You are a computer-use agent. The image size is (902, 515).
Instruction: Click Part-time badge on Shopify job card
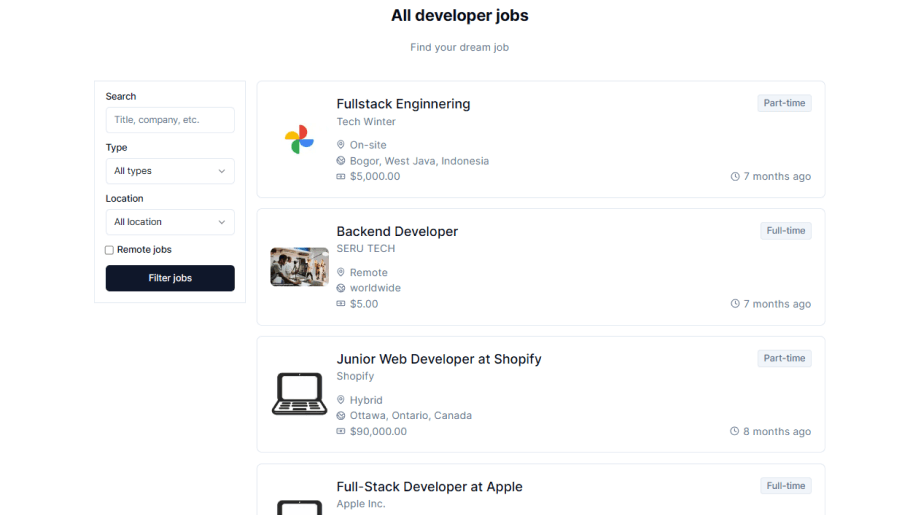coord(784,358)
